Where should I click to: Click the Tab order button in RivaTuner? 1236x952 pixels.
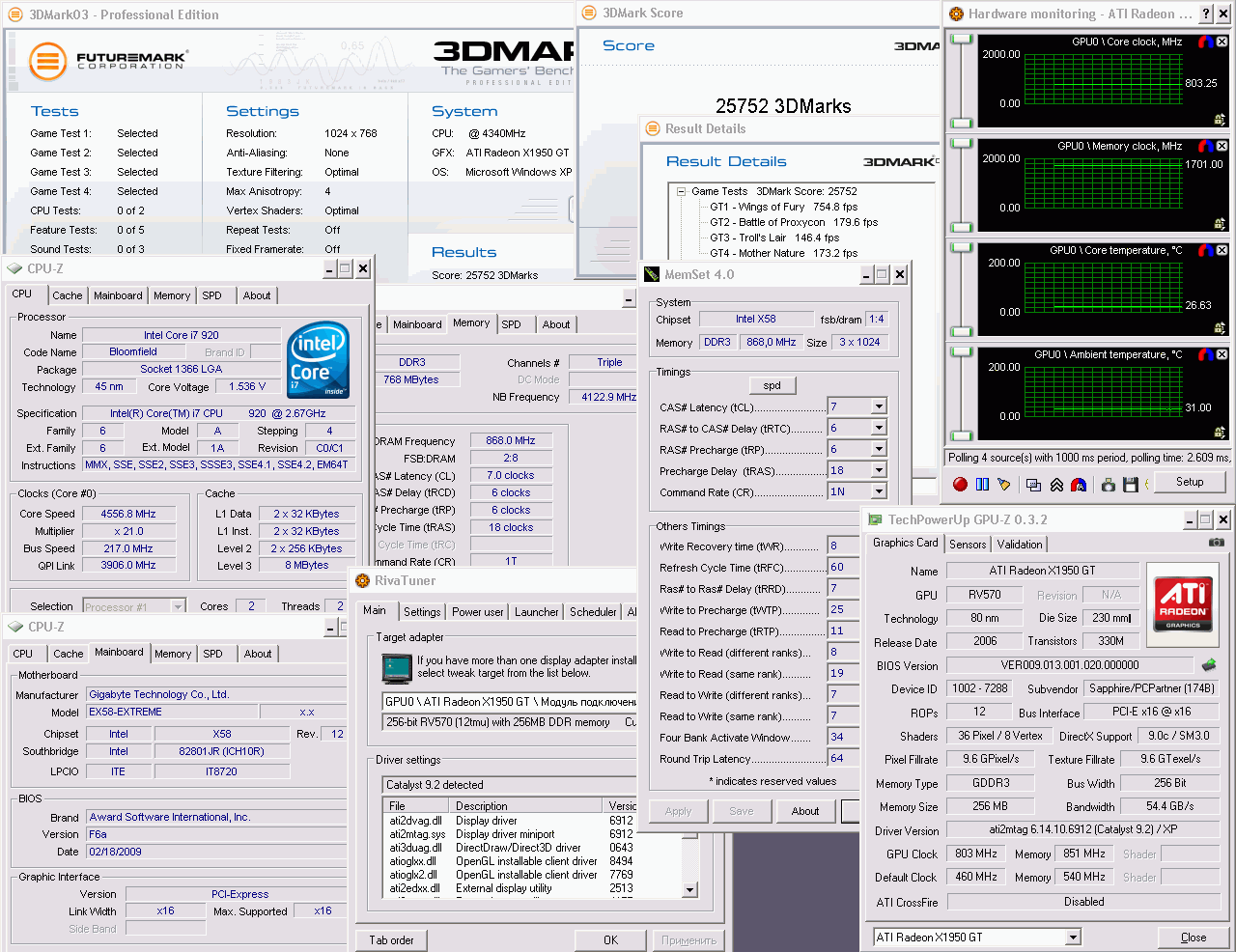(391, 939)
